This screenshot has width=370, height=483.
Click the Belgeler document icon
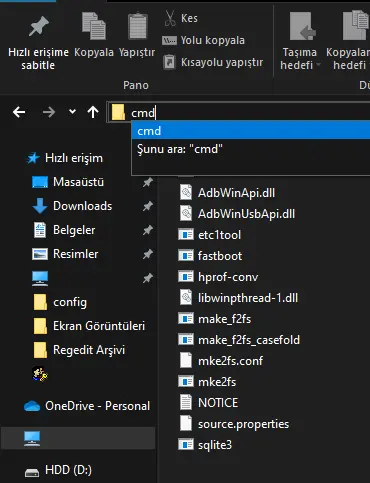coord(40,230)
